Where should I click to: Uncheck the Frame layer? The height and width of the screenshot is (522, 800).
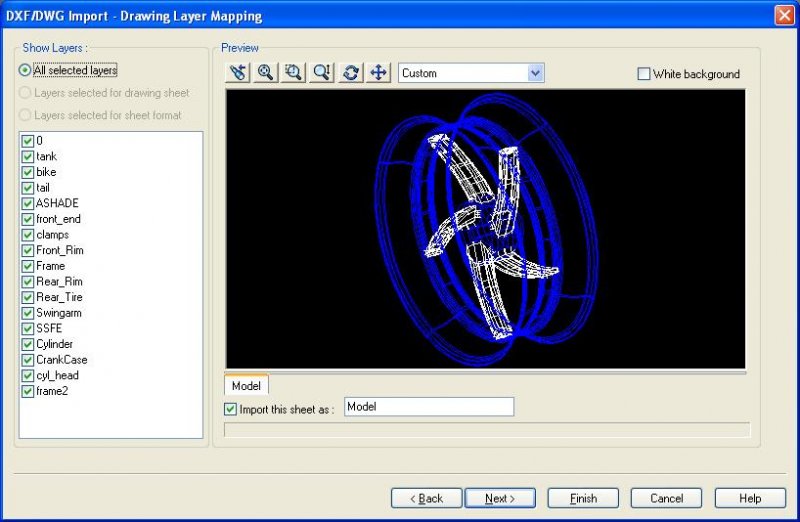click(28, 266)
